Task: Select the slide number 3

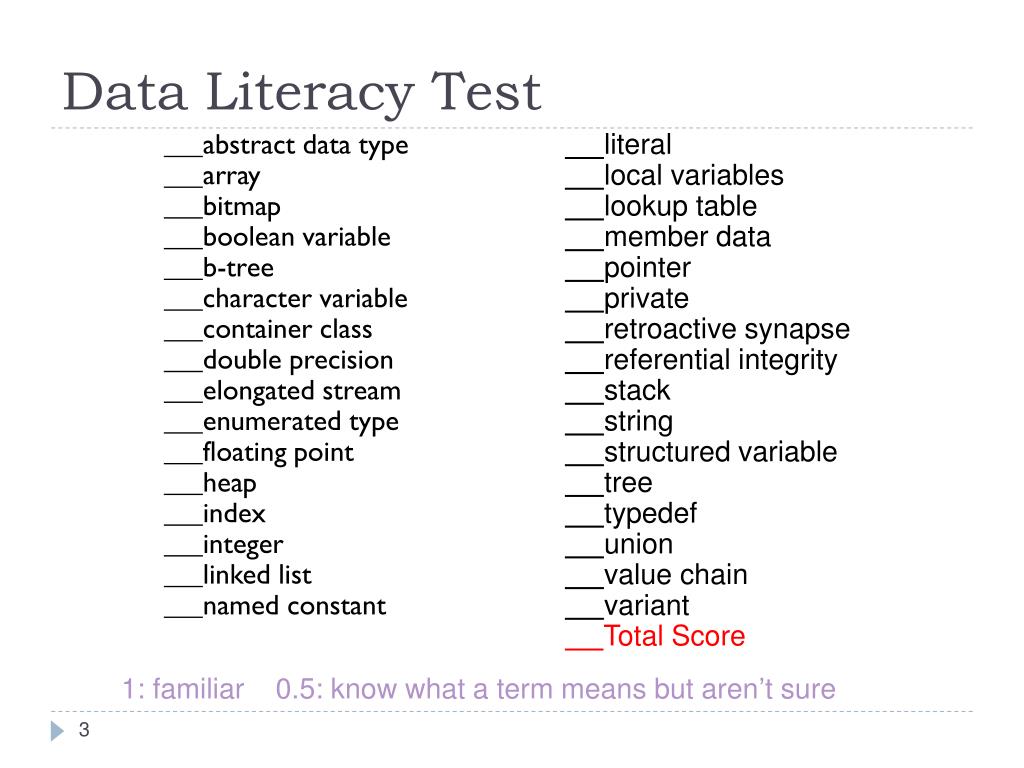Action: 84,729
